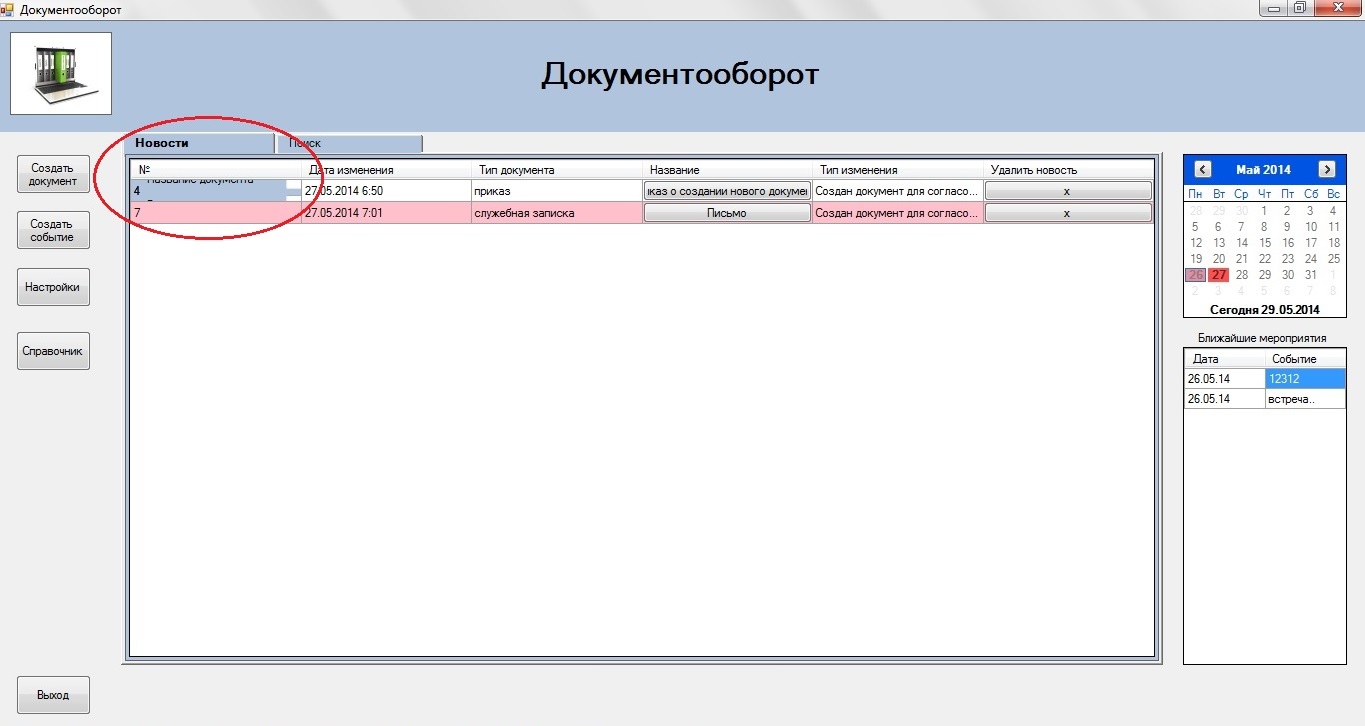Choose day 20 in the calendar

coord(1219,259)
